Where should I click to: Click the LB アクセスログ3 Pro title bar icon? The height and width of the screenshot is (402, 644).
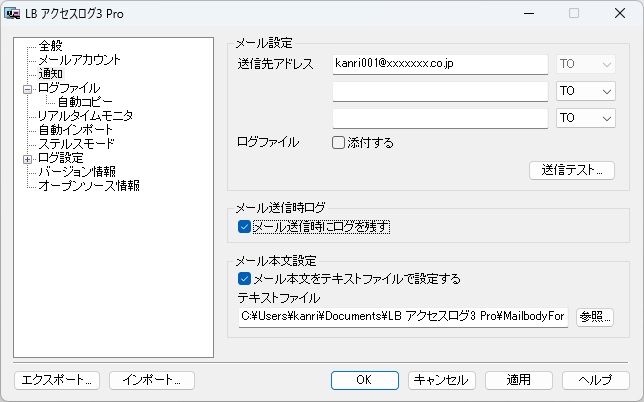tap(12, 14)
